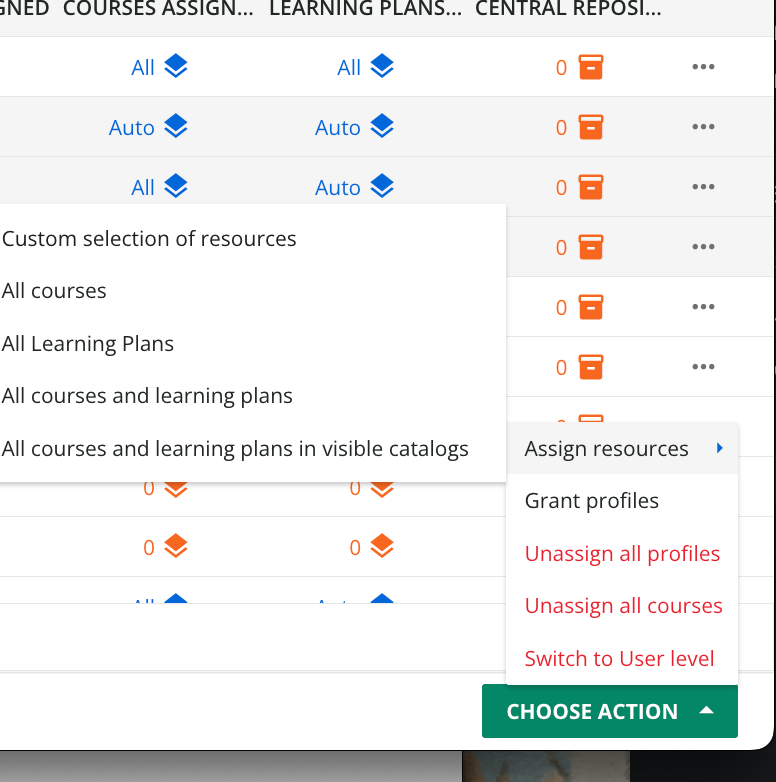Screen dimensions: 776x782
Task: Choose All courses and learning plans in visible catalogs
Action: coord(236,449)
